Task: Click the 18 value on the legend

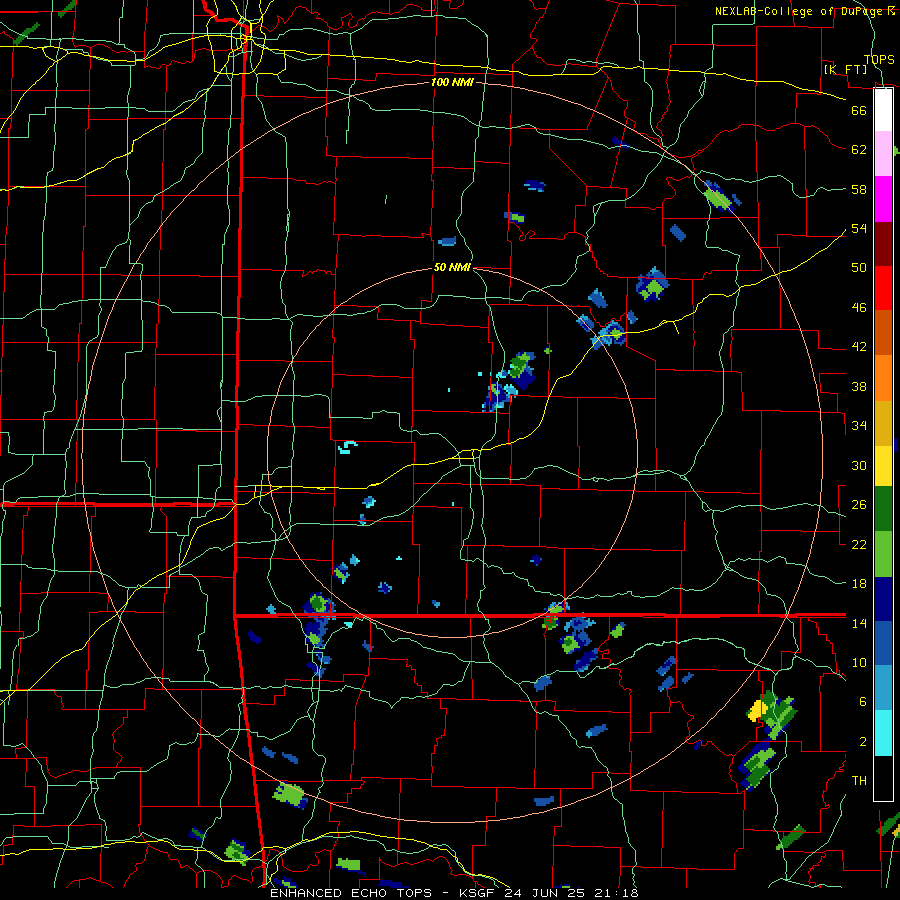Action: pos(859,584)
